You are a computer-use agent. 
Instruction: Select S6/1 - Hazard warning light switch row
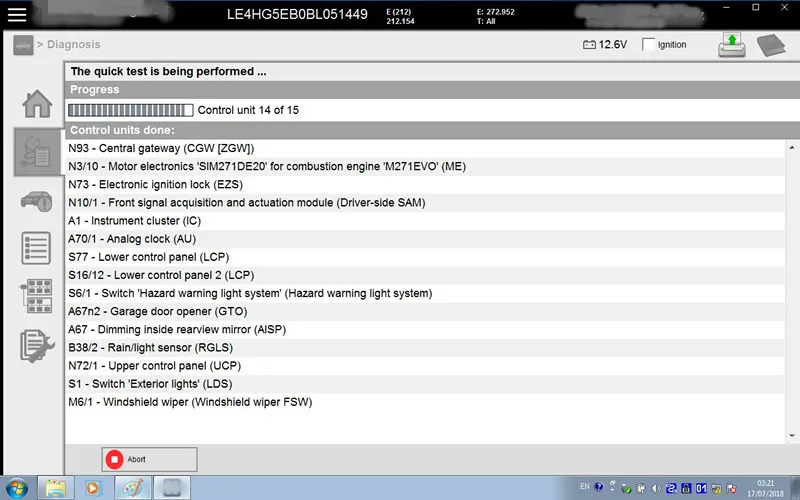point(424,293)
